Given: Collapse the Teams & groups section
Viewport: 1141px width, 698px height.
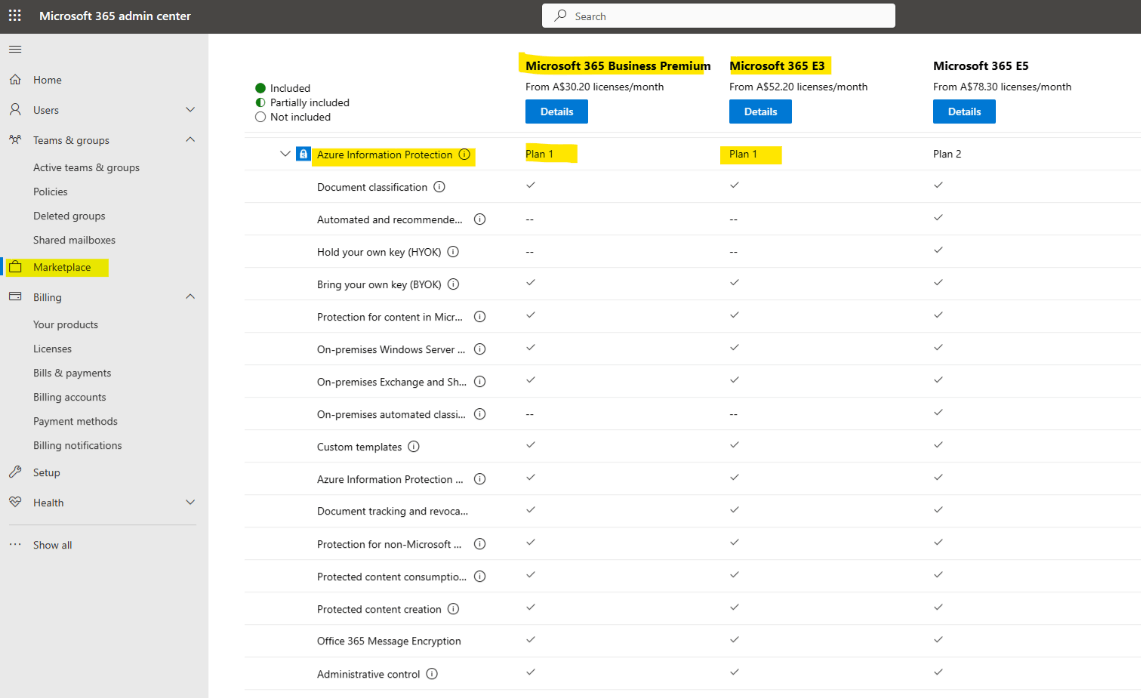Looking at the screenshot, I should coord(190,140).
